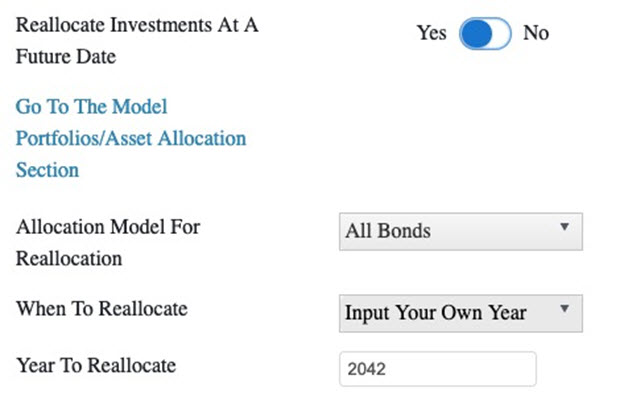Open the Allocation Model For Reallocation dropdown
The width and height of the screenshot is (624, 400).
(461, 231)
